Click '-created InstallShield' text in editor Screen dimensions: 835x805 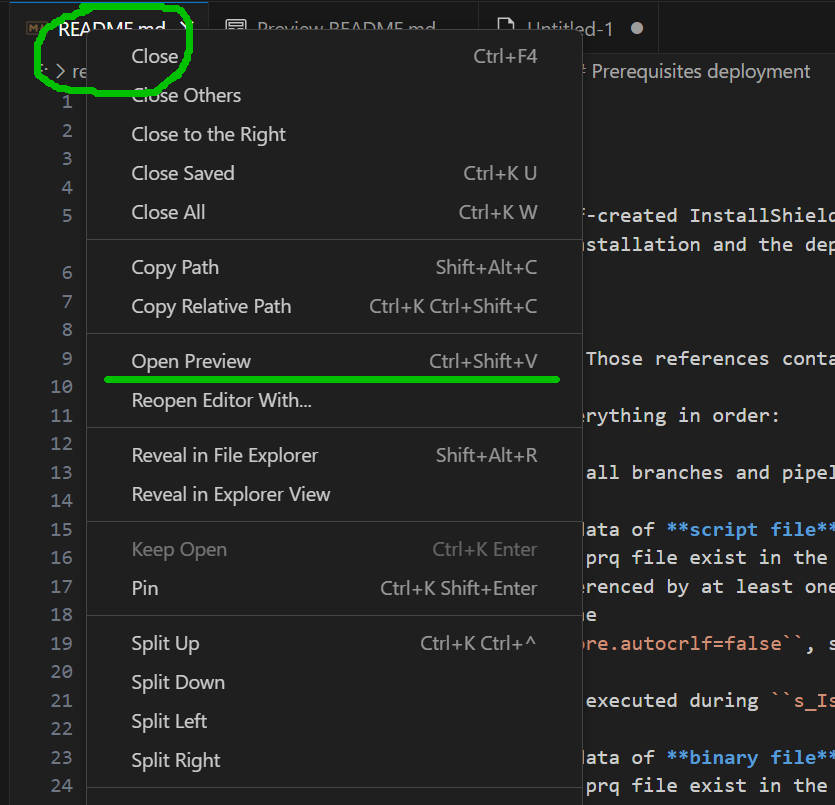(709, 216)
